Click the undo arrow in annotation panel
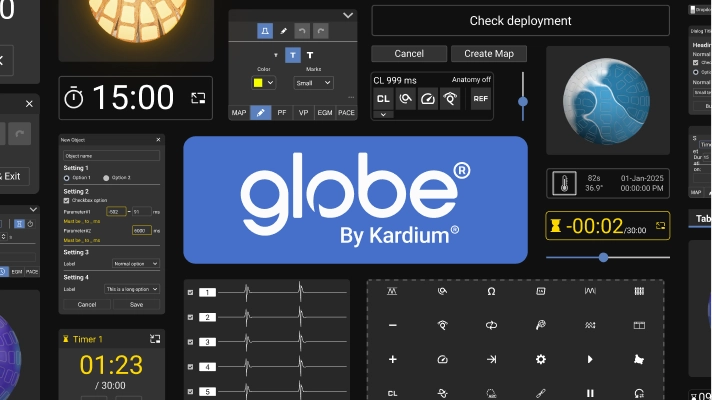Viewport: 712px width, 400px height. point(302,31)
